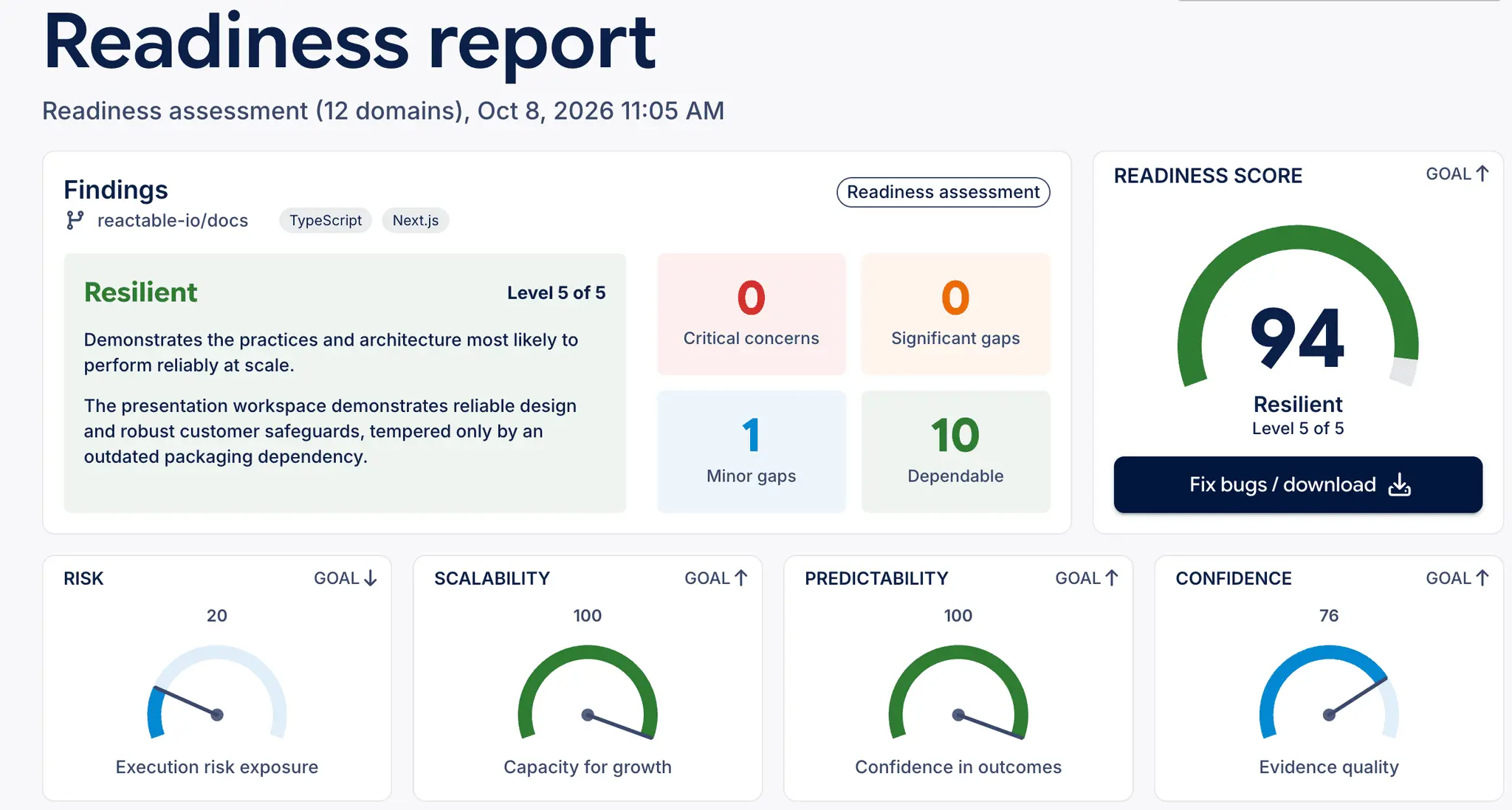Click Confidence in outcomes label
Image resolution: width=1512 pixels, height=810 pixels.
(958, 767)
